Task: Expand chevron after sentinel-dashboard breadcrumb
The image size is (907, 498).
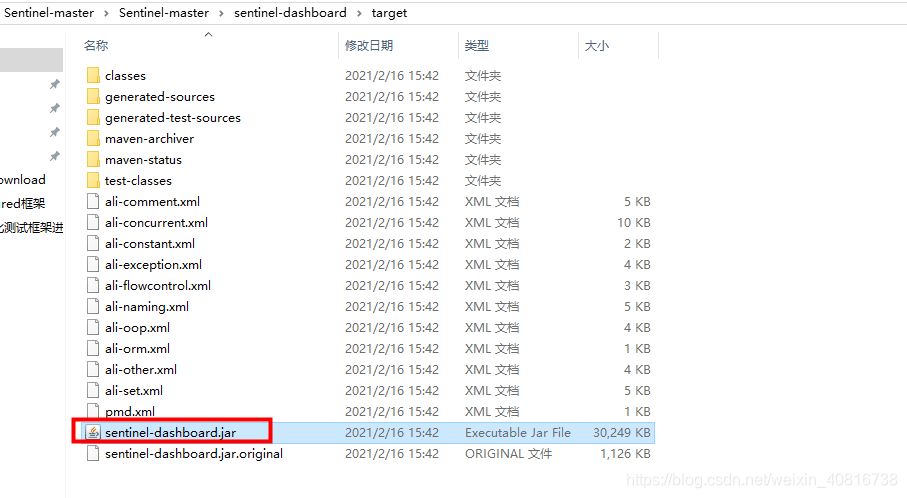Action: tap(359, 13)
